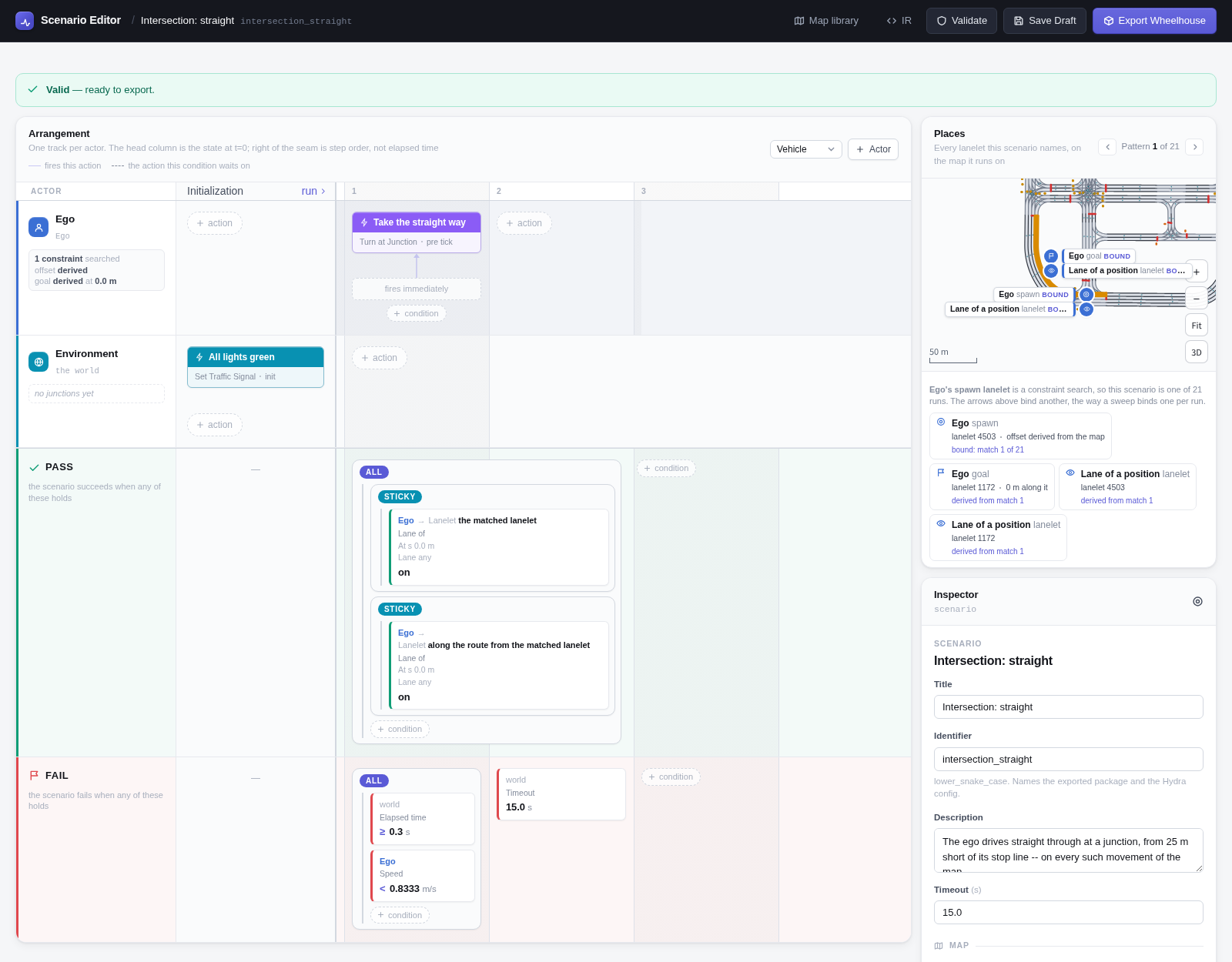
Task: Select the Ego actor avatar icon
Action: pyautogui.click(x=38, y=227)
